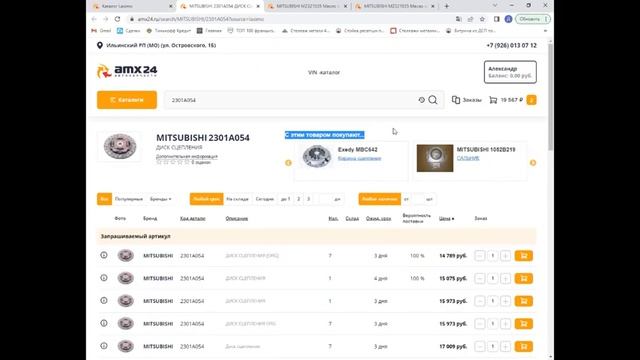Screen dimensions: 640x360
Task: Open Александр account balance box
Action: 510,72
